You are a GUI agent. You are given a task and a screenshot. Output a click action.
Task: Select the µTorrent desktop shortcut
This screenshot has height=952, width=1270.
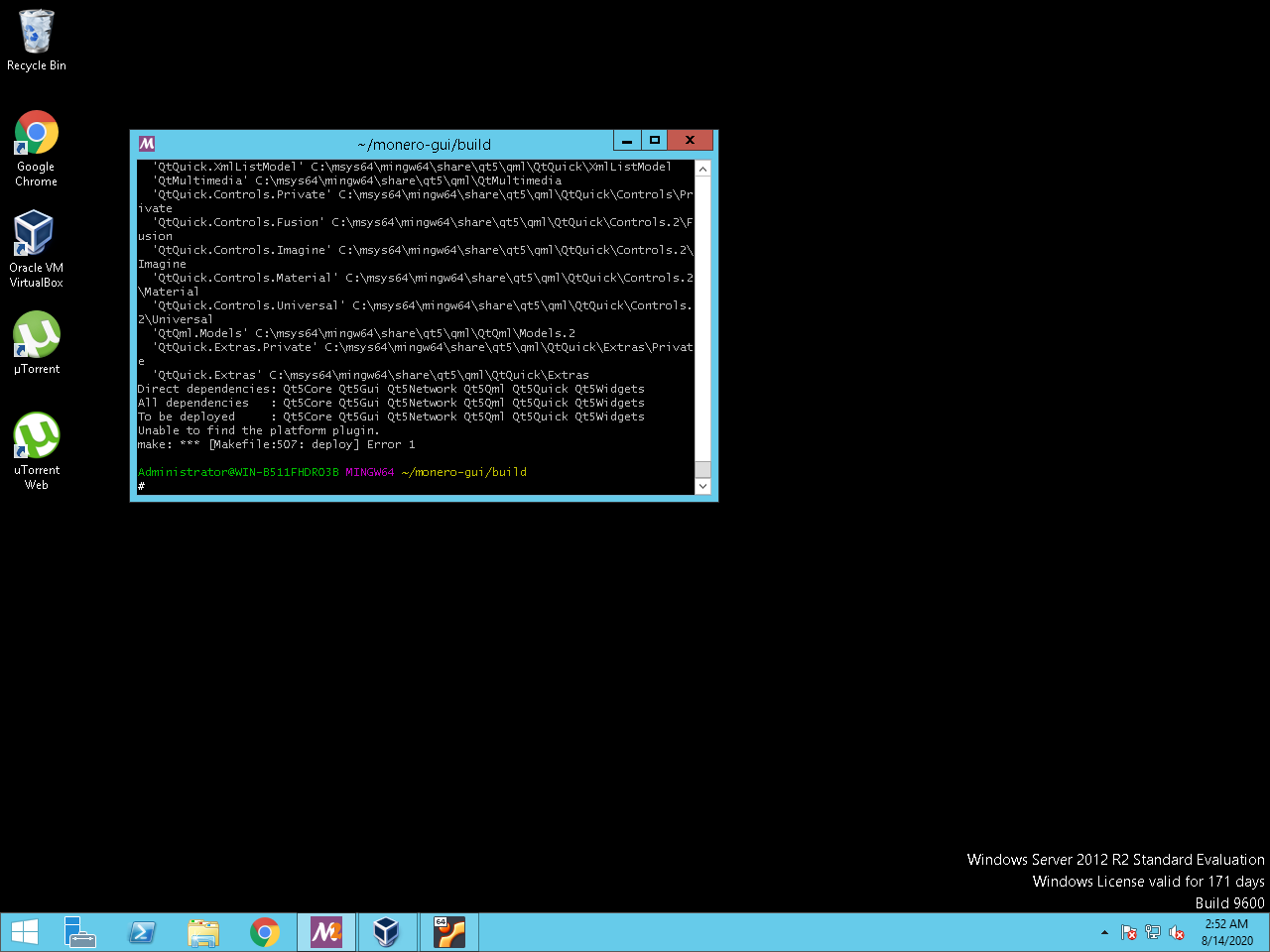pos(37,343)
